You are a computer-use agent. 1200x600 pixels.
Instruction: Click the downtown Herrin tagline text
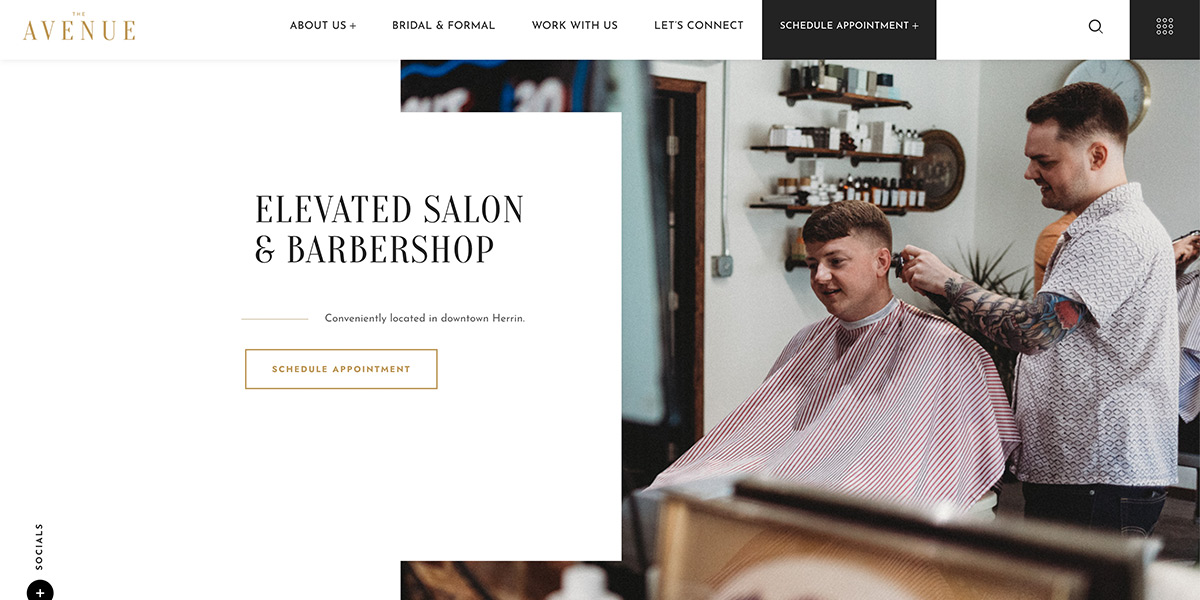425,319
